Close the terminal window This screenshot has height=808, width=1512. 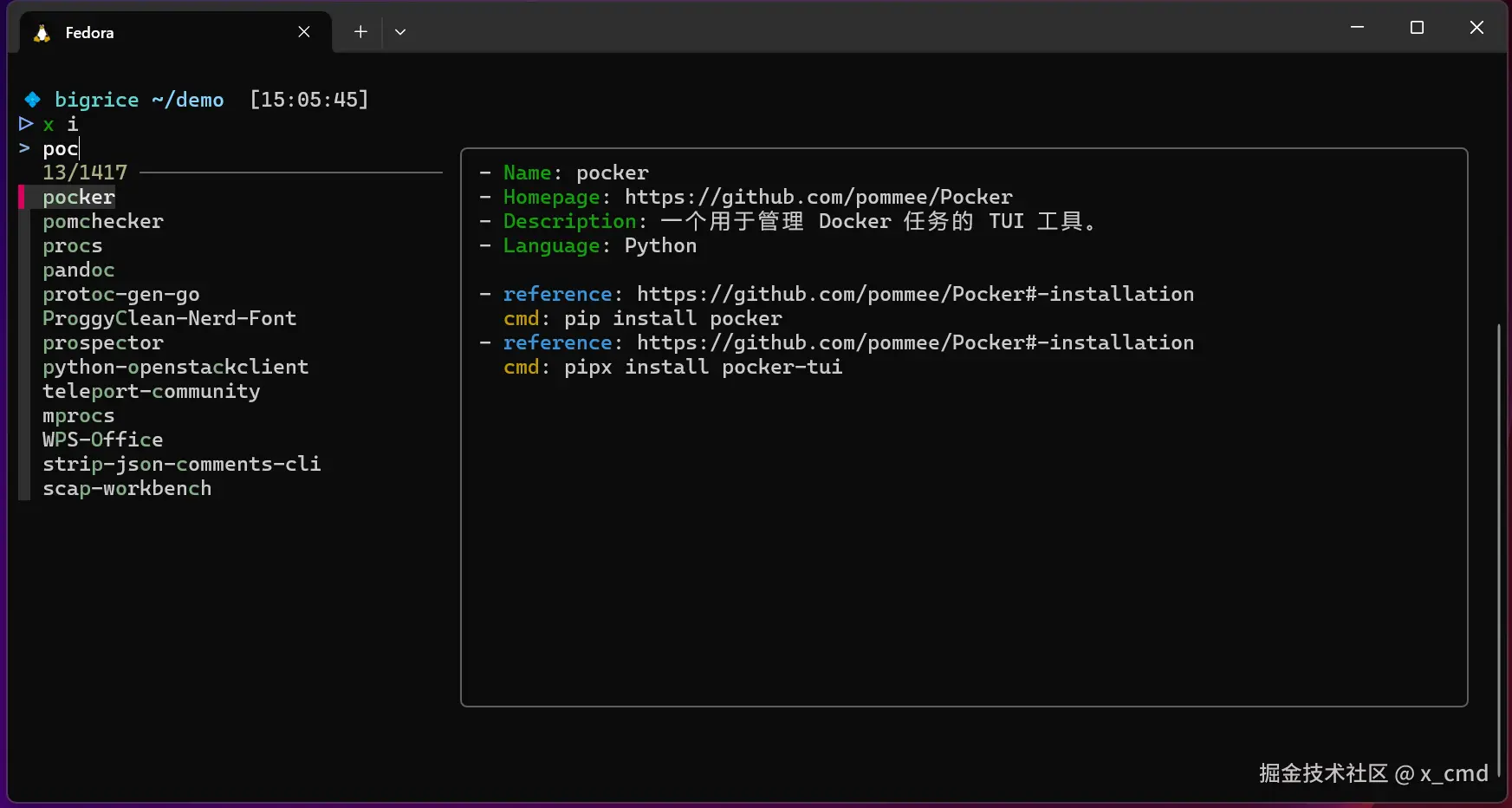click(x=1476, y=28)
